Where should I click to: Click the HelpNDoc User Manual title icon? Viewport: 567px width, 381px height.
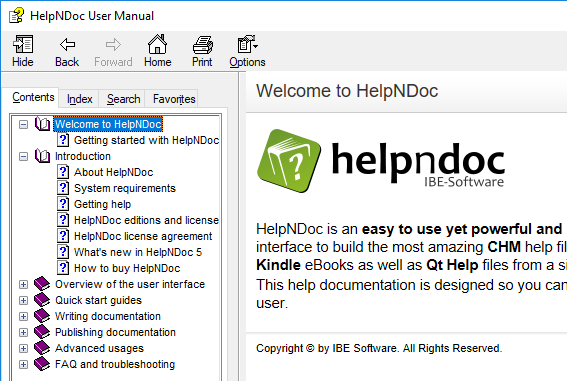[x=17, y=16]
